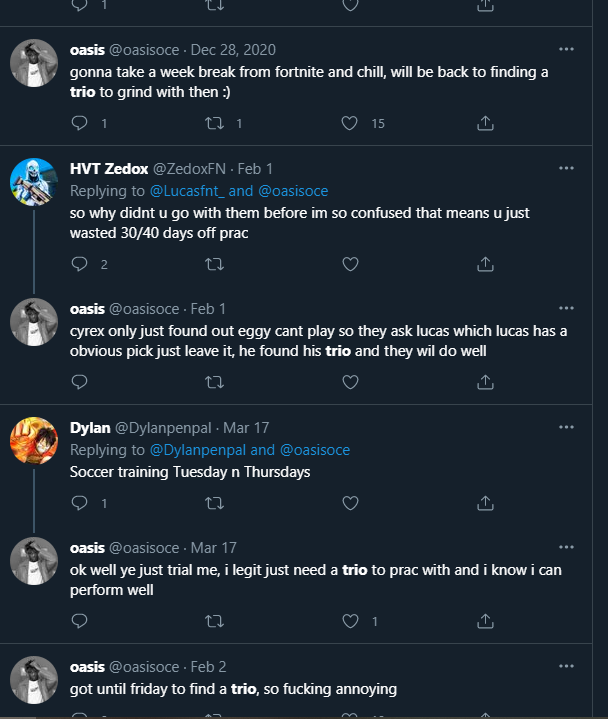
Task: Like HVT Zedox's tweet
Action: (x=350, y=264)
